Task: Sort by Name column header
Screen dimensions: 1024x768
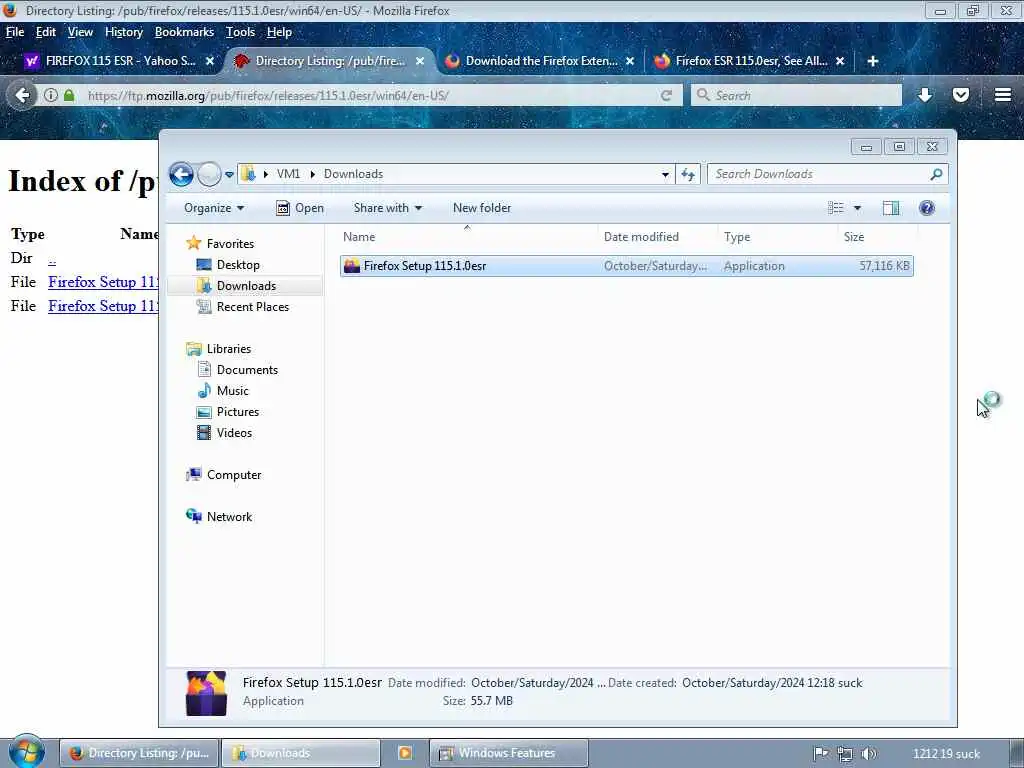Action: tap(467, 236)
